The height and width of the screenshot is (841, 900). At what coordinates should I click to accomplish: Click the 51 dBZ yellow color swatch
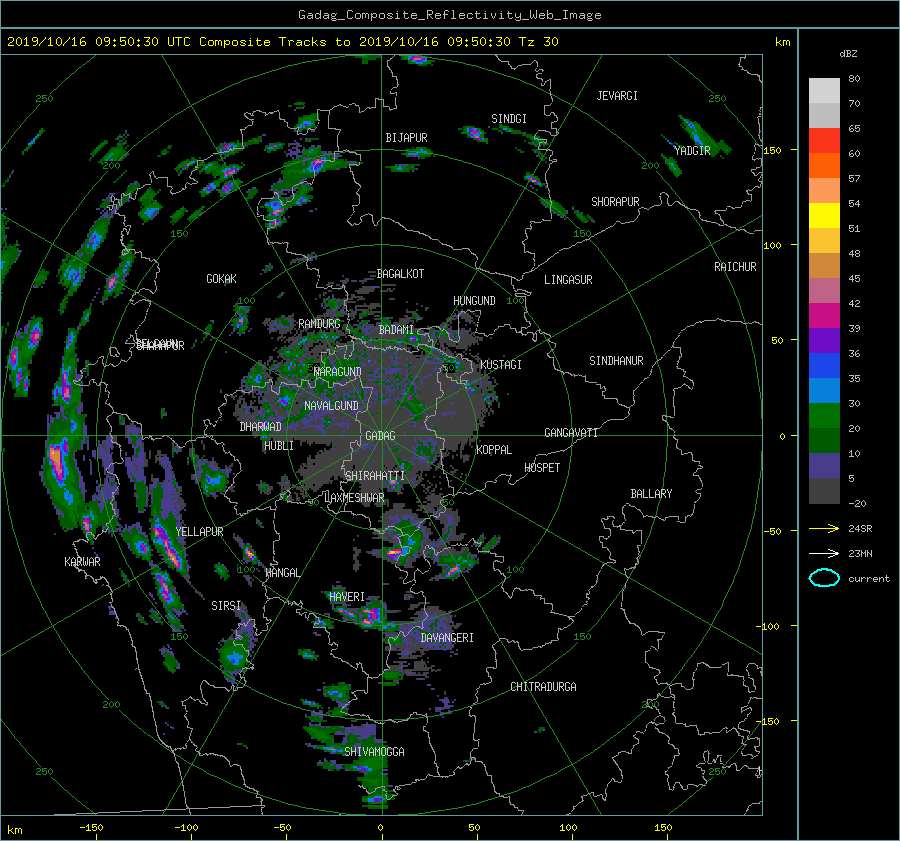pos(824,216)
